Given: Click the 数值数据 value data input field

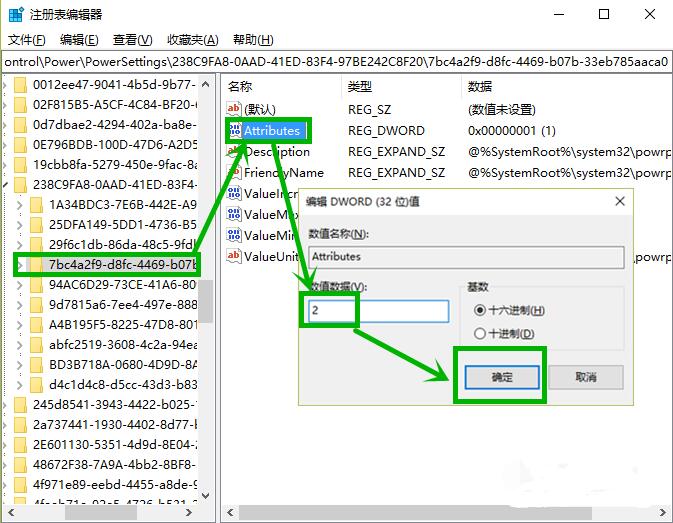Looking at the screenshot, I should coord(379,311).
